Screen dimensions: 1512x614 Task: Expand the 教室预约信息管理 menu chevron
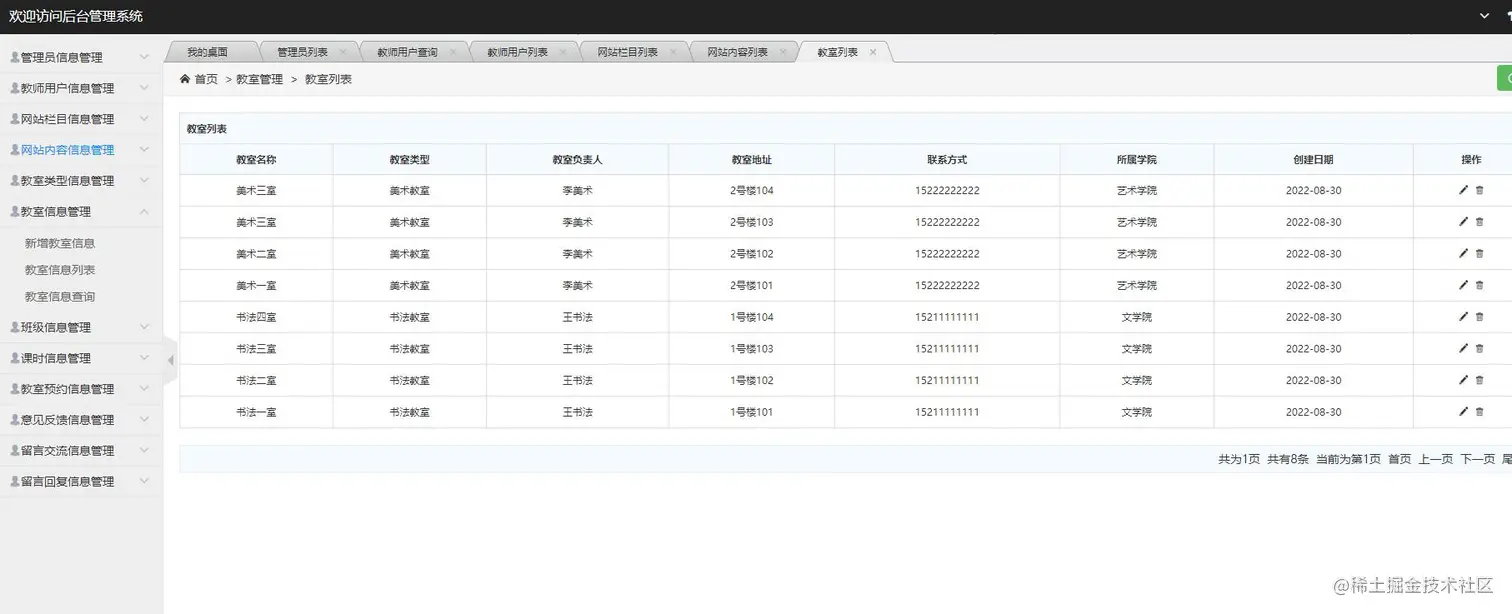click(144, 389)
